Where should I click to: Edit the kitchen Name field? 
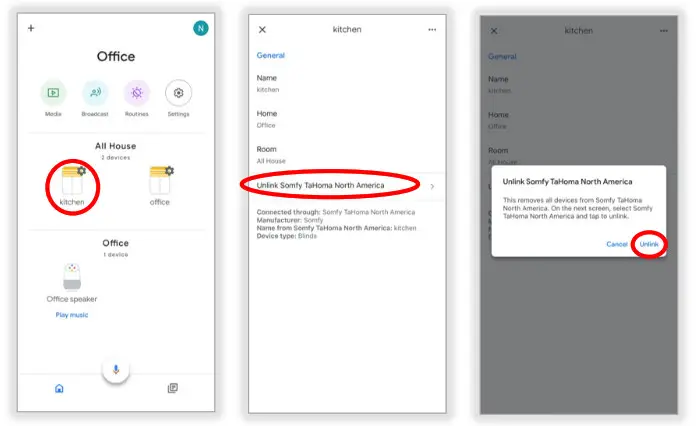click(x=347, y=83)
